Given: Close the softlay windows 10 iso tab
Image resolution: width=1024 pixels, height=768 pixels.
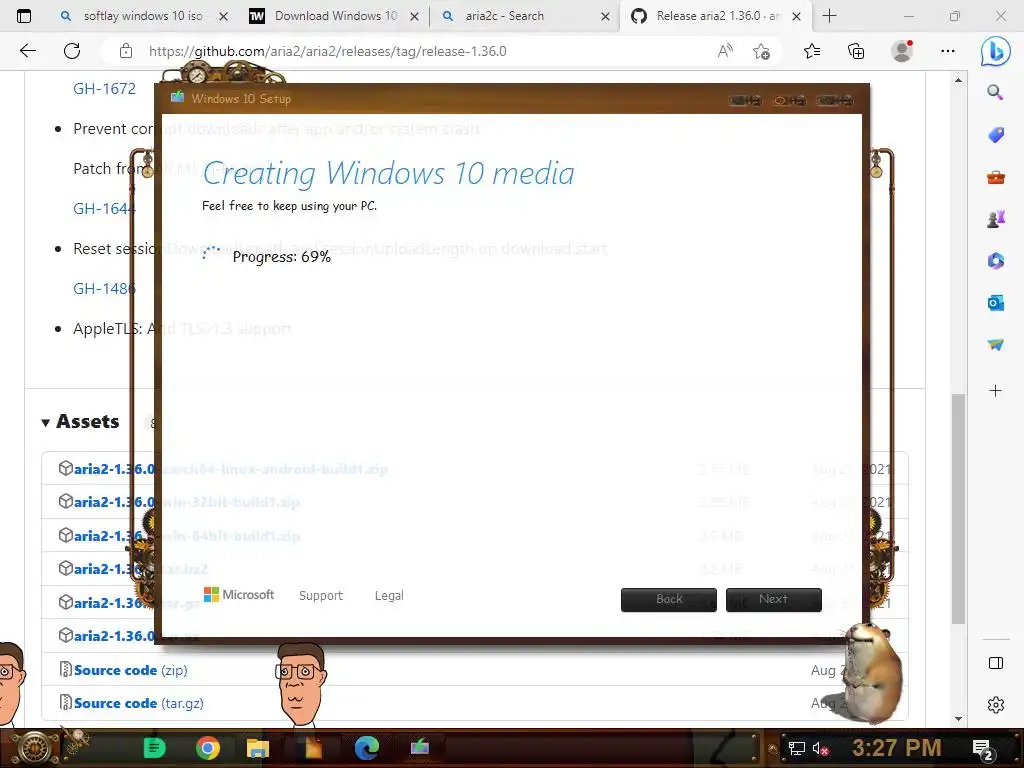Looking at the screenshot, I should [x=223, y=17].
